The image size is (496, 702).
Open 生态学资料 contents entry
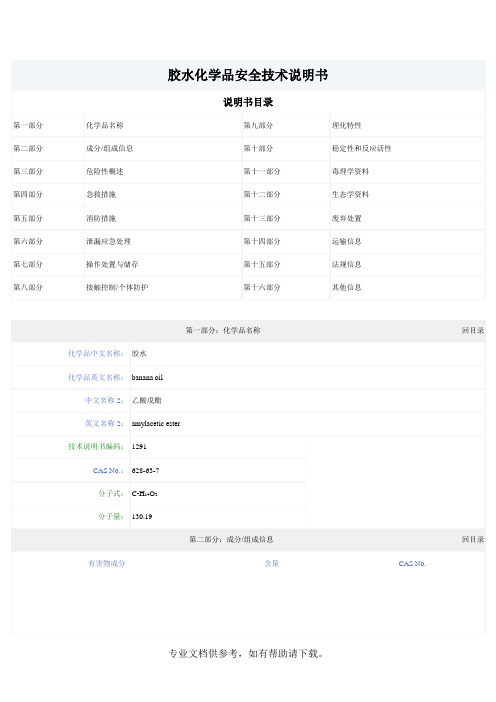[x=351, y=194]
